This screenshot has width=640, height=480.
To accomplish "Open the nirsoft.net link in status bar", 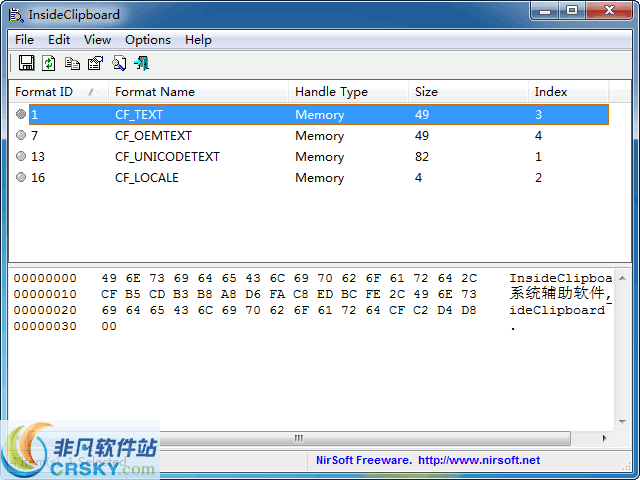I will pos(479,460).
